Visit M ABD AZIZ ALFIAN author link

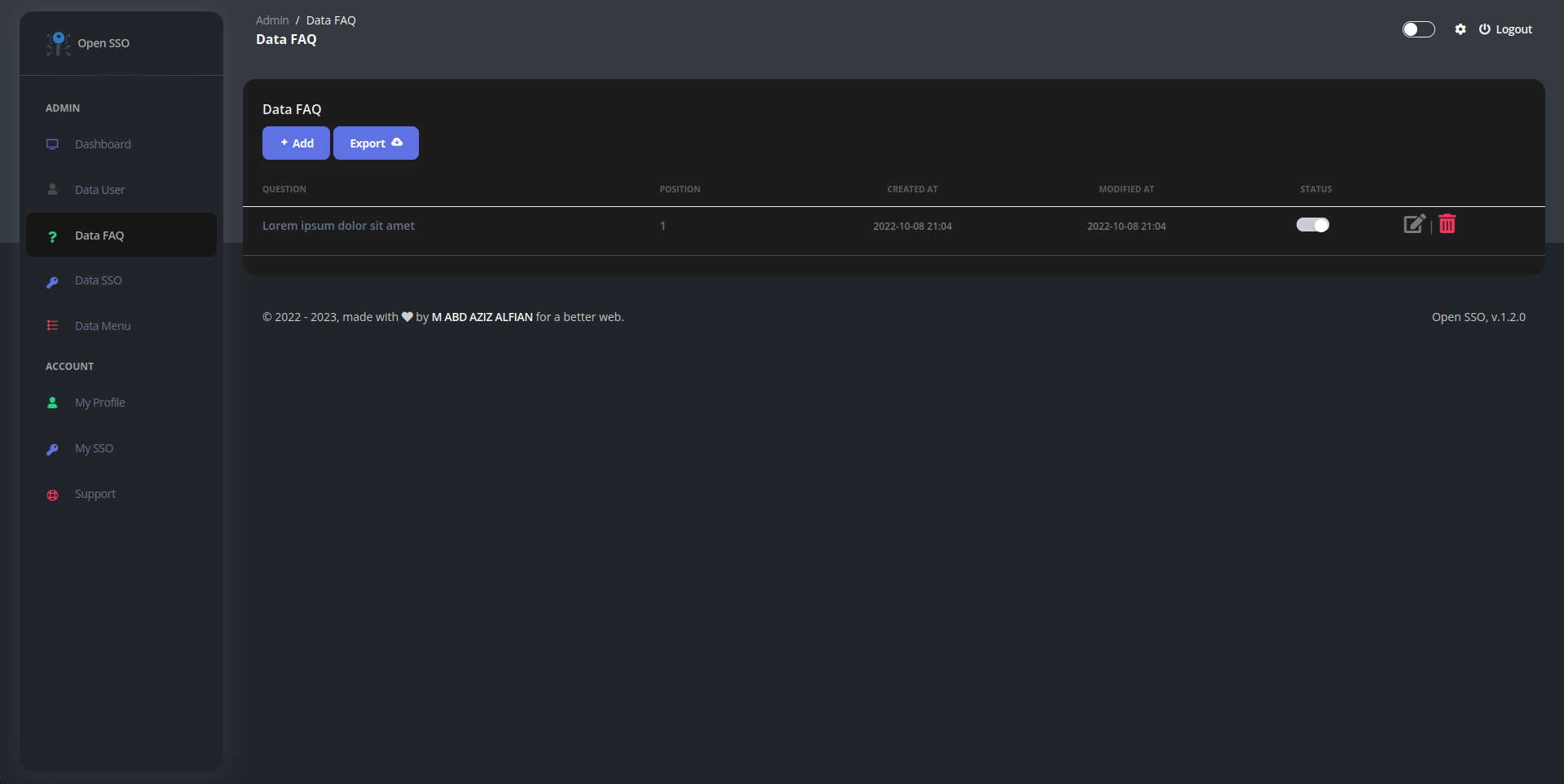tap(482, 317)
